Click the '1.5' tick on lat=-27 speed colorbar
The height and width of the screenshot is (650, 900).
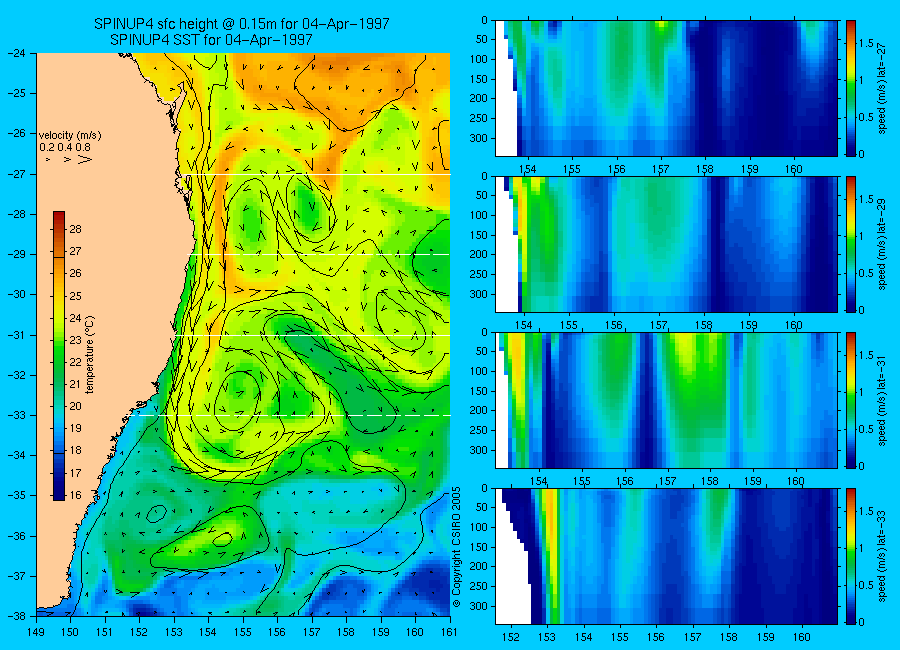[866, 44]
